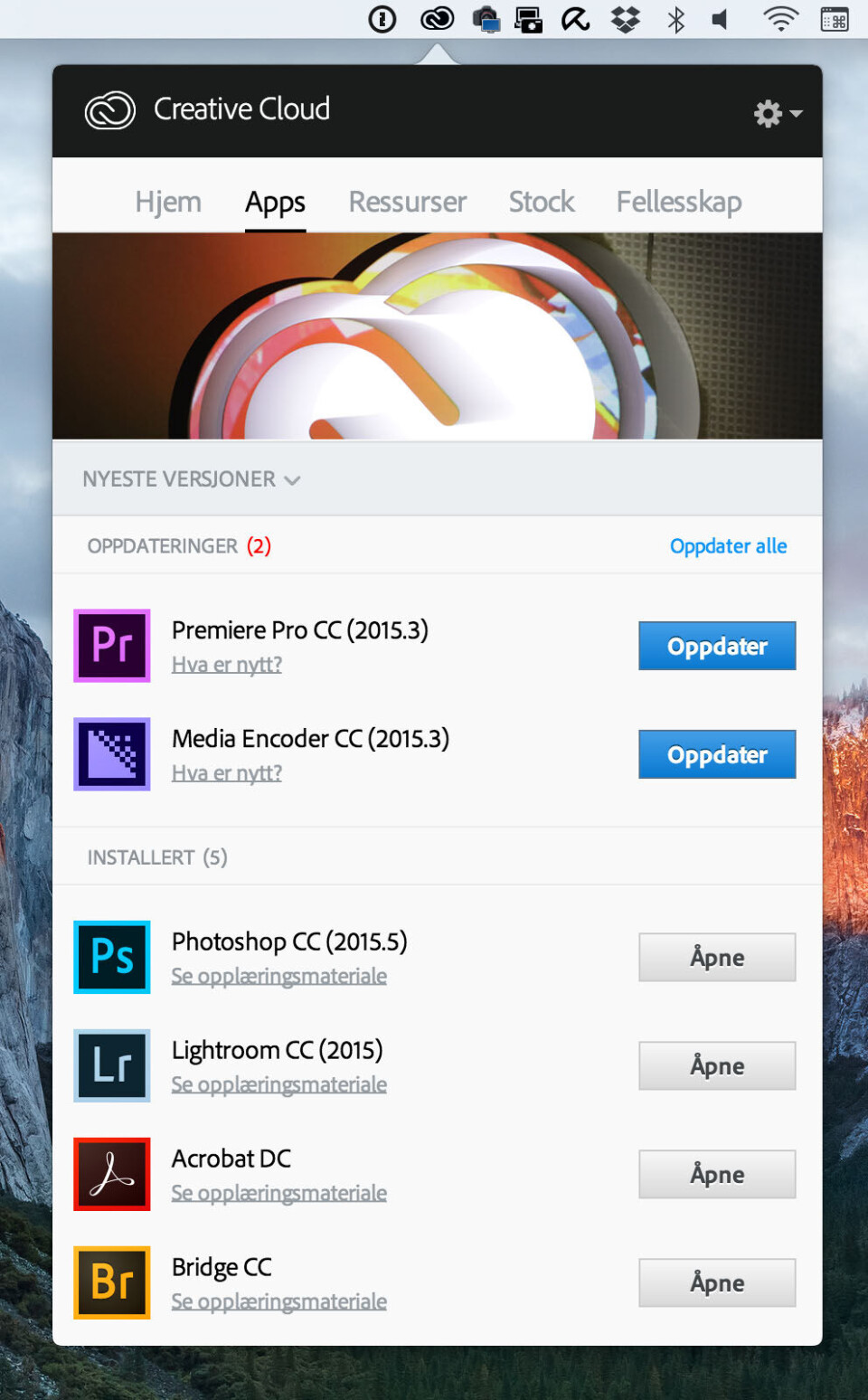The width and height of the screenshot is (868, 1400).
Task: Open the Ressurser tab
Action: [408, 202]
